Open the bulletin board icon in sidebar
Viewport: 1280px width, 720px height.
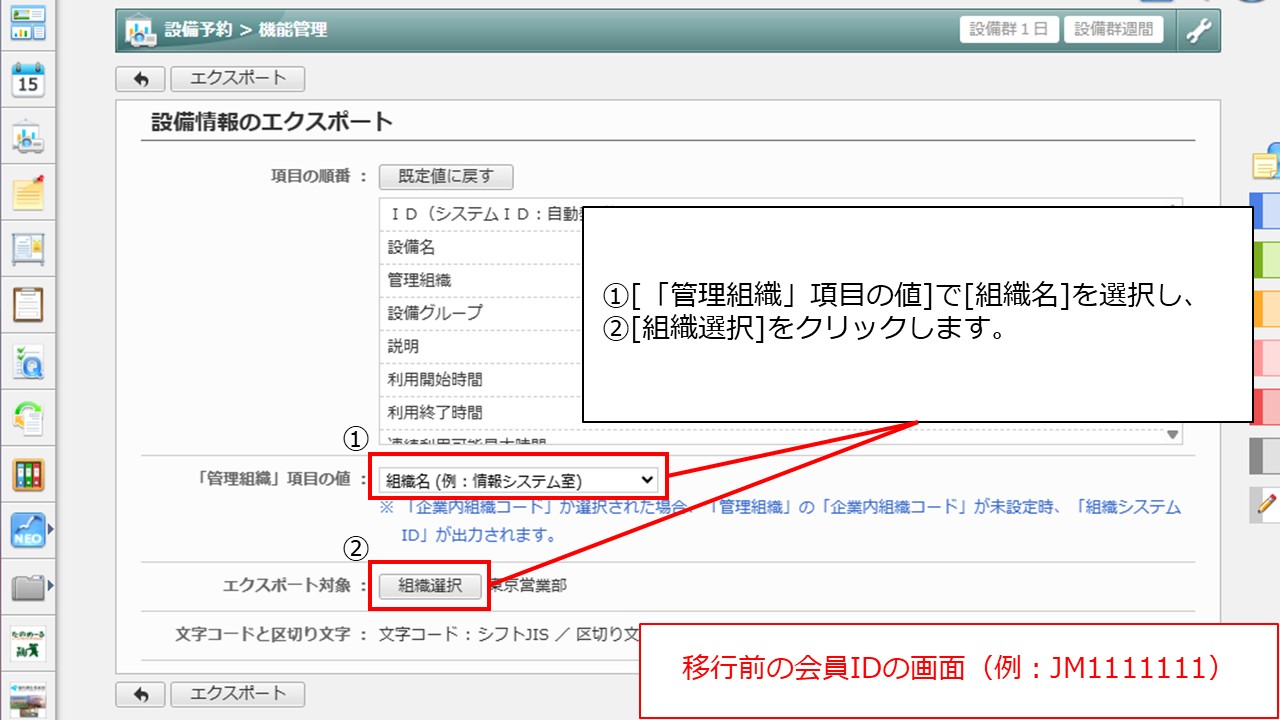[x=28, y=247]
